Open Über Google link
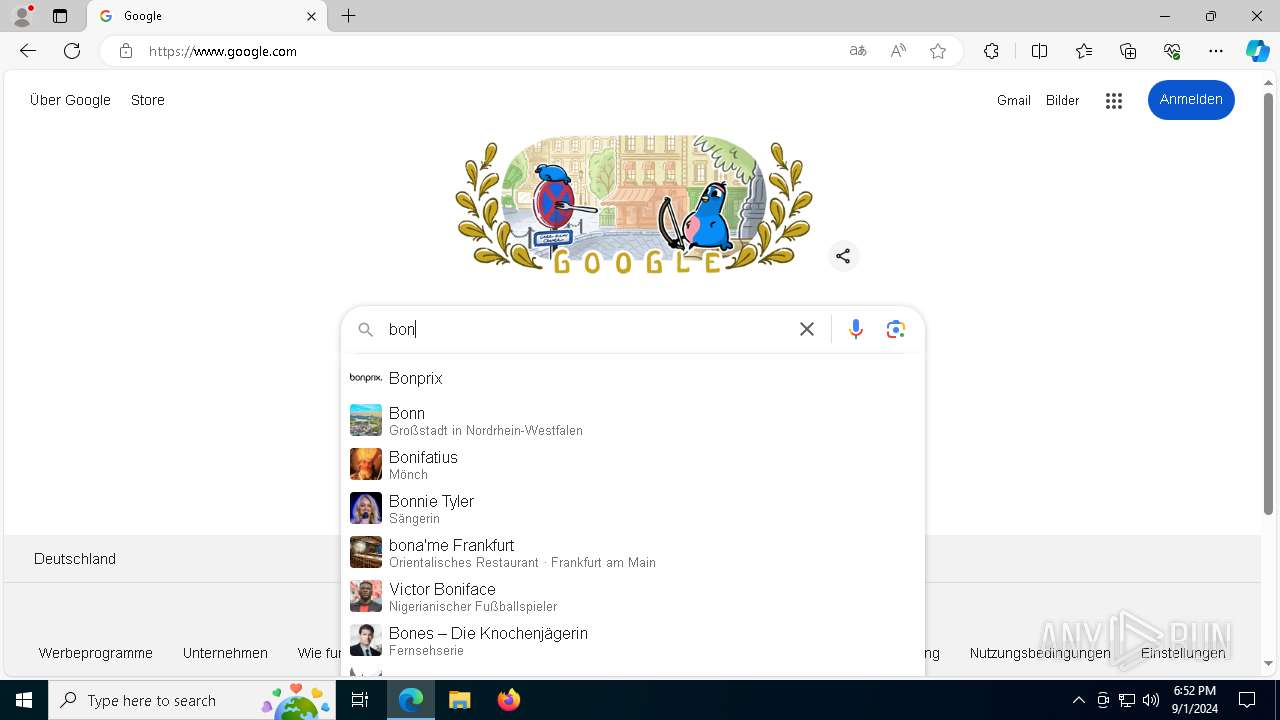Screen dimensions: 1280x720 point(70,100)
